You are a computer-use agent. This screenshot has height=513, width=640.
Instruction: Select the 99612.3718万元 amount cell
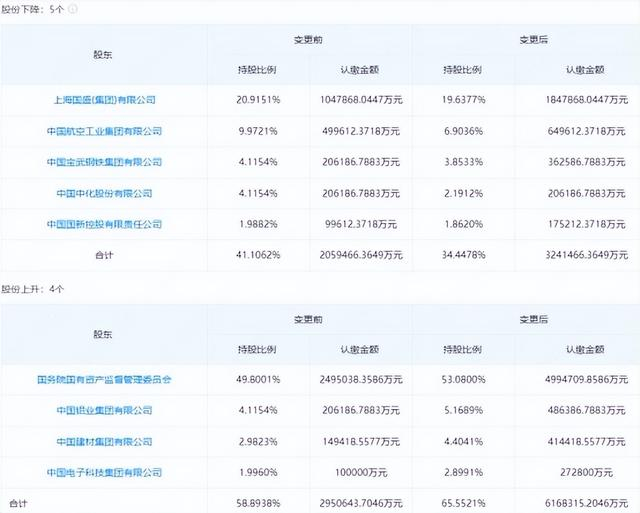(361, 224)
